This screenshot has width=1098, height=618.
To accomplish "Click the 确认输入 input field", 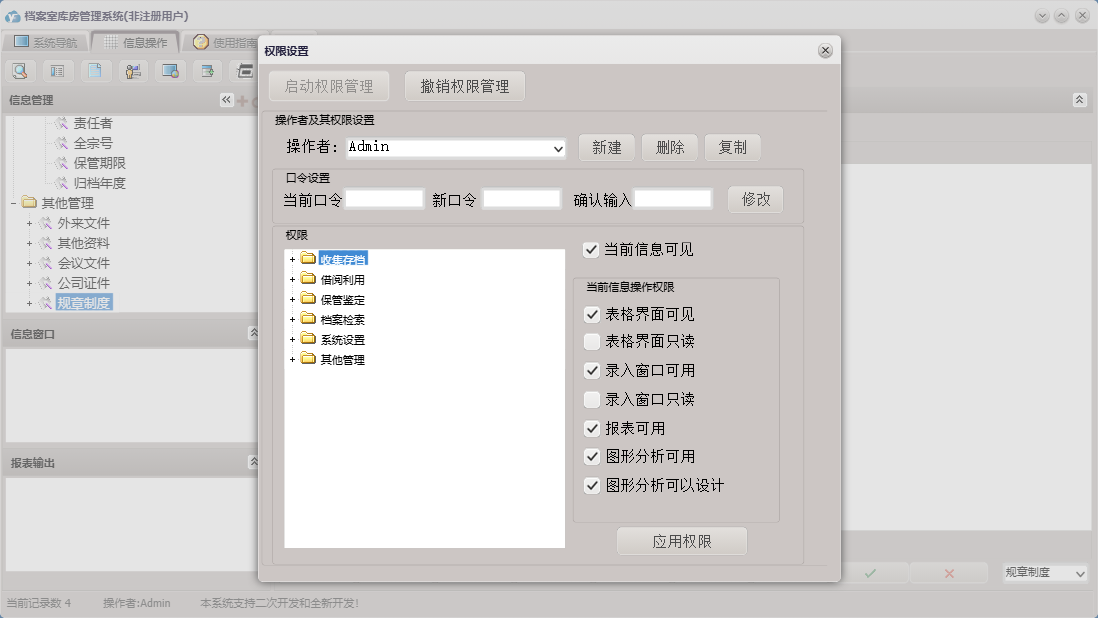I will click(x=673, y=199).
